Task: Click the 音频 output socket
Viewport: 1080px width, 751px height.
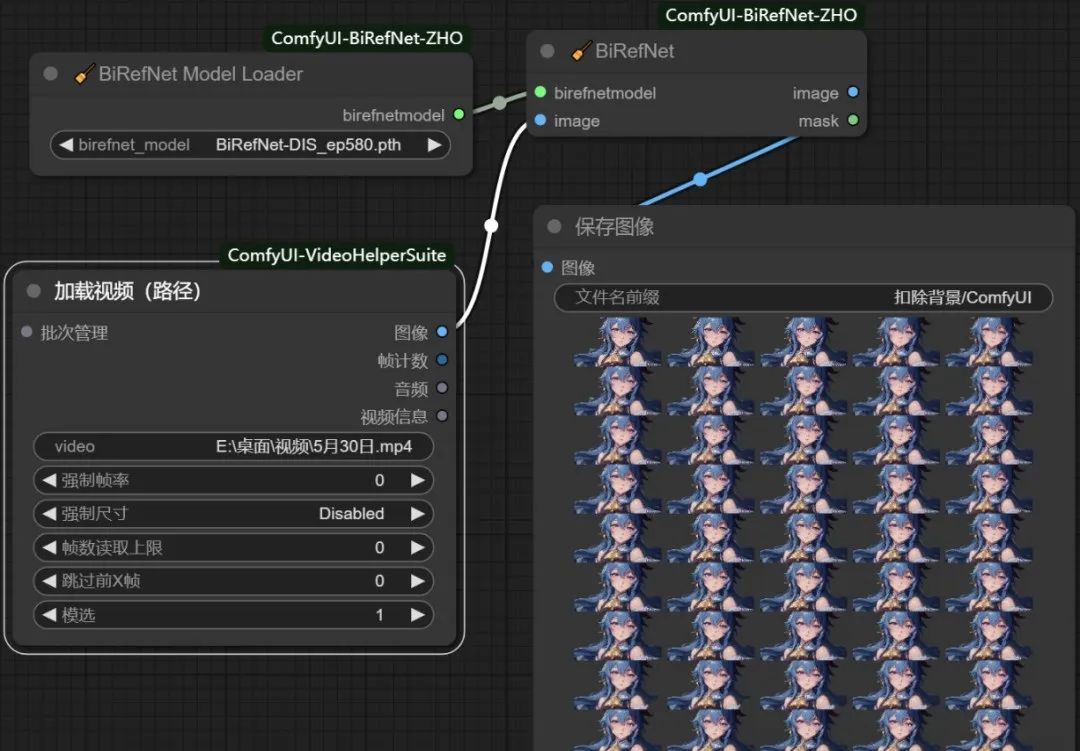Action: [442, 388]
